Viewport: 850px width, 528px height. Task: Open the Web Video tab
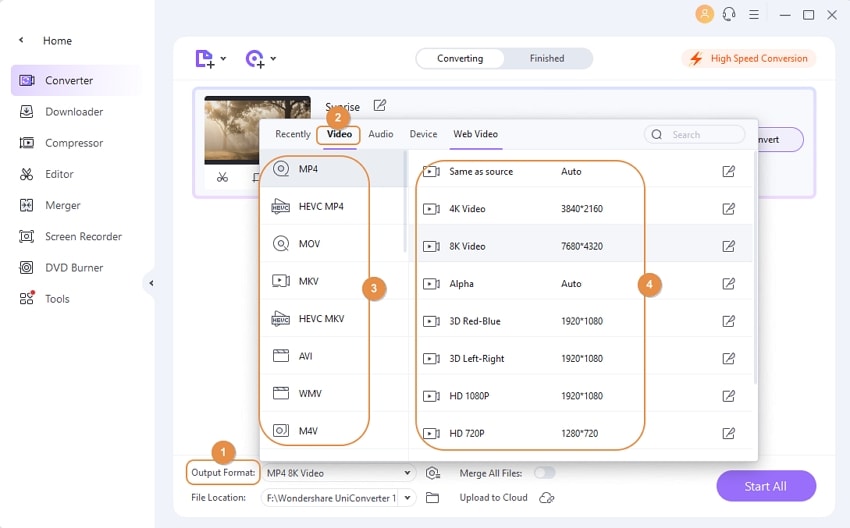tap(475, 134)
